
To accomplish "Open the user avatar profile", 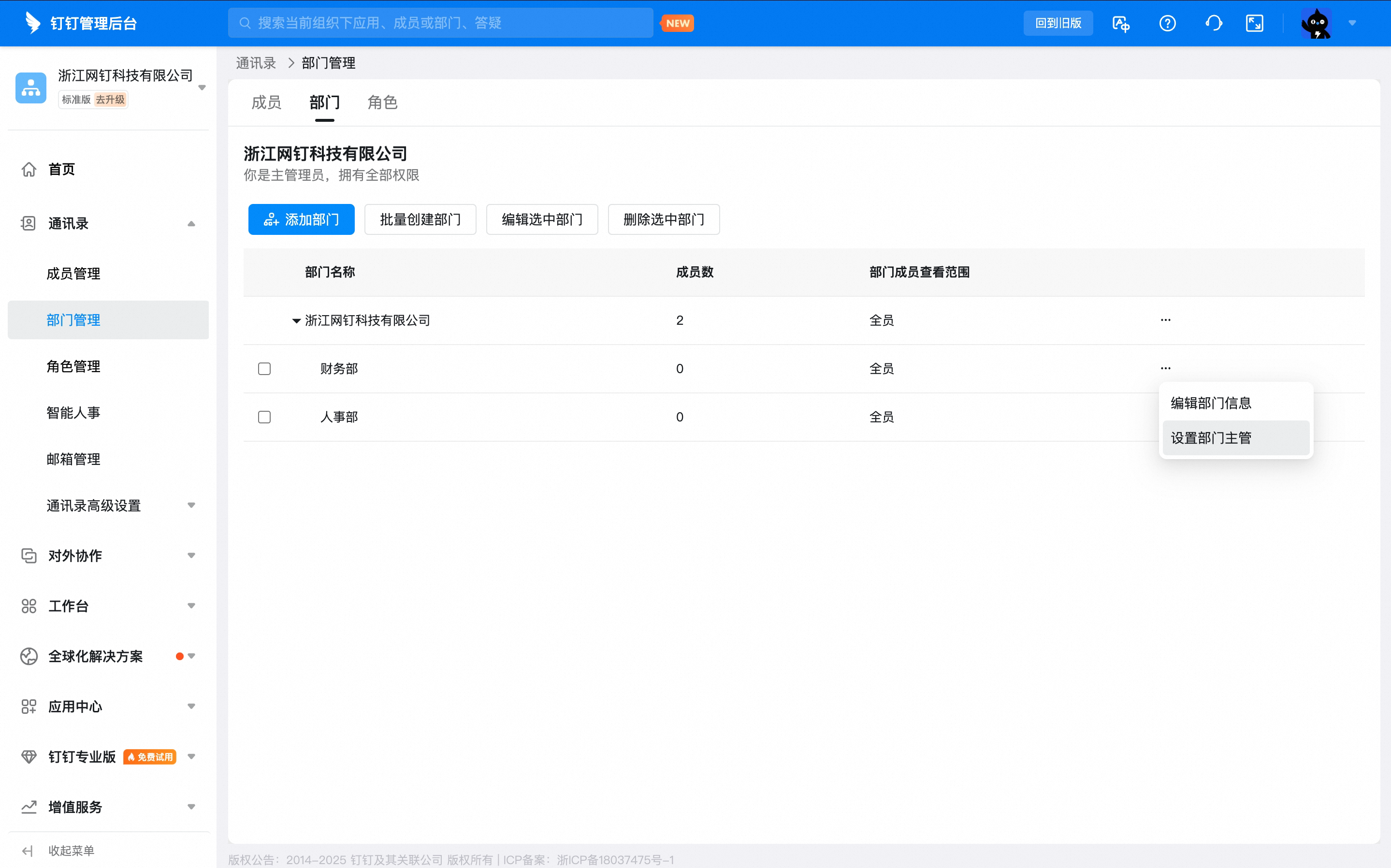I will tap(1316, 24).
